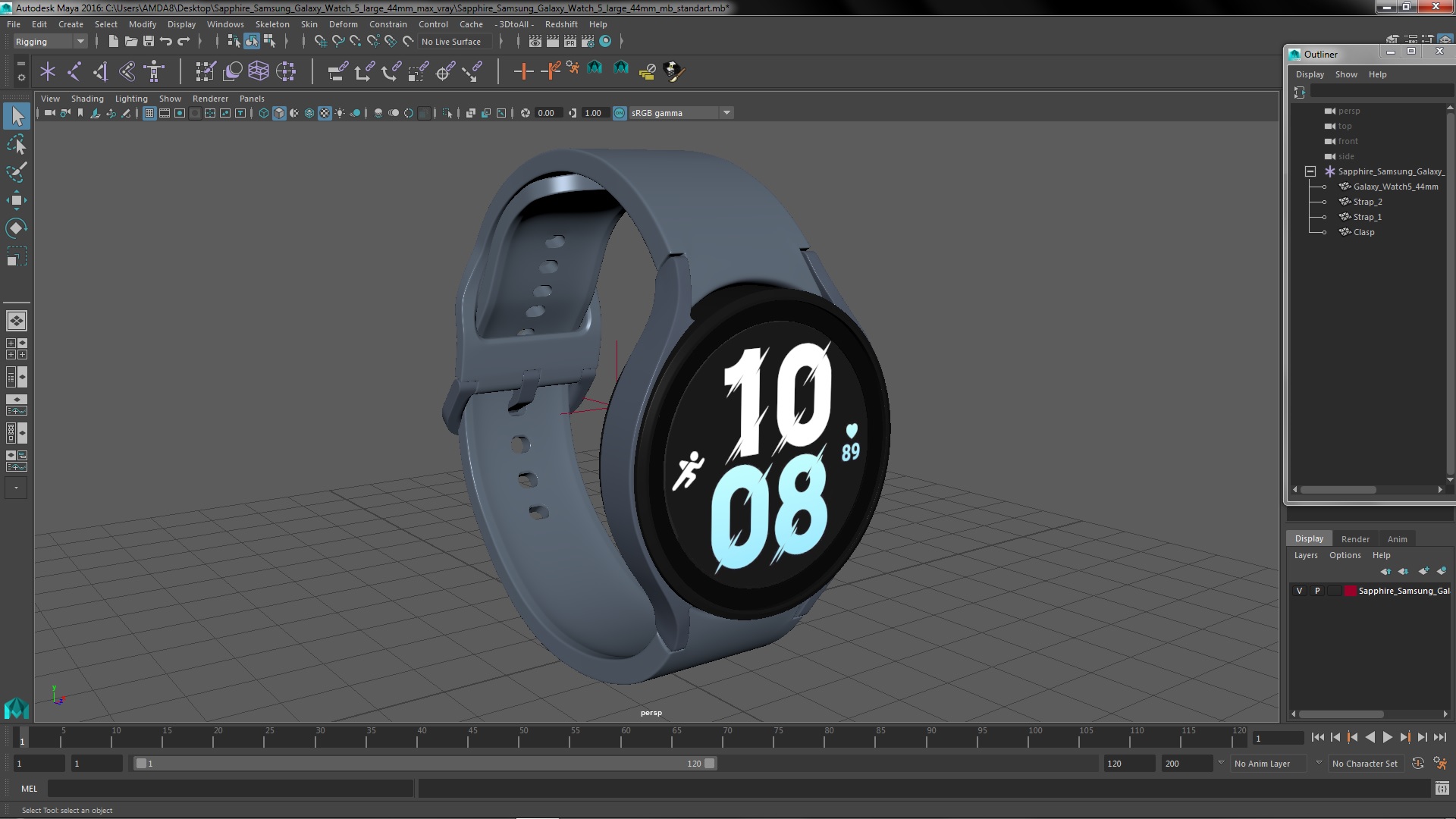Click the Snap to Grids magnet icon
Image resolution: width=1456 pixels, height=819 pixels.
point(320,42)
